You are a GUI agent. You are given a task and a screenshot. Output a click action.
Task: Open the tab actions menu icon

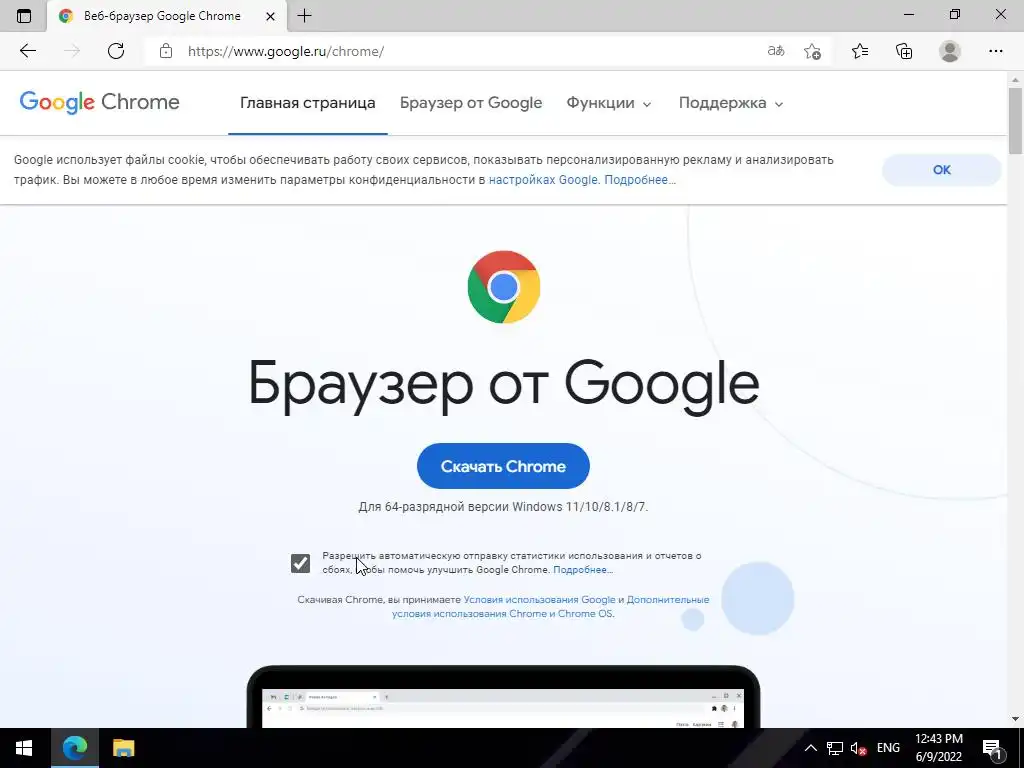click(24, 16)
